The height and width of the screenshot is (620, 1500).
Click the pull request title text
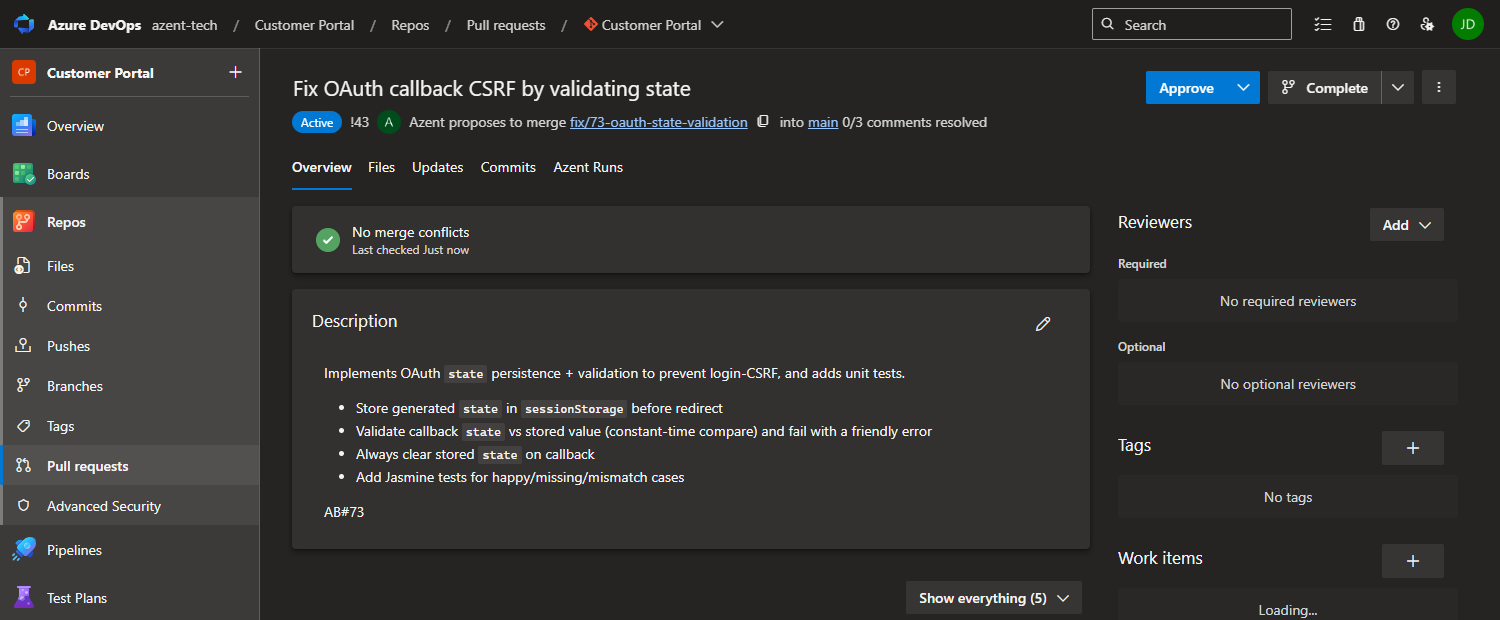[x=492, y=89]
